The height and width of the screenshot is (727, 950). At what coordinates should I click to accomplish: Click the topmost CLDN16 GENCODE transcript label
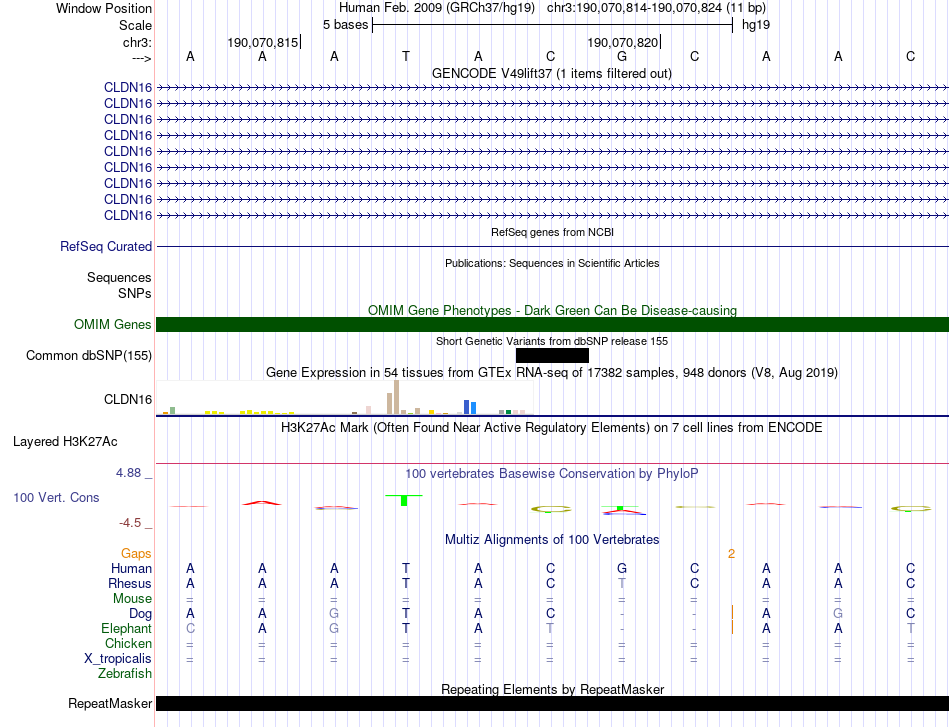128,87
